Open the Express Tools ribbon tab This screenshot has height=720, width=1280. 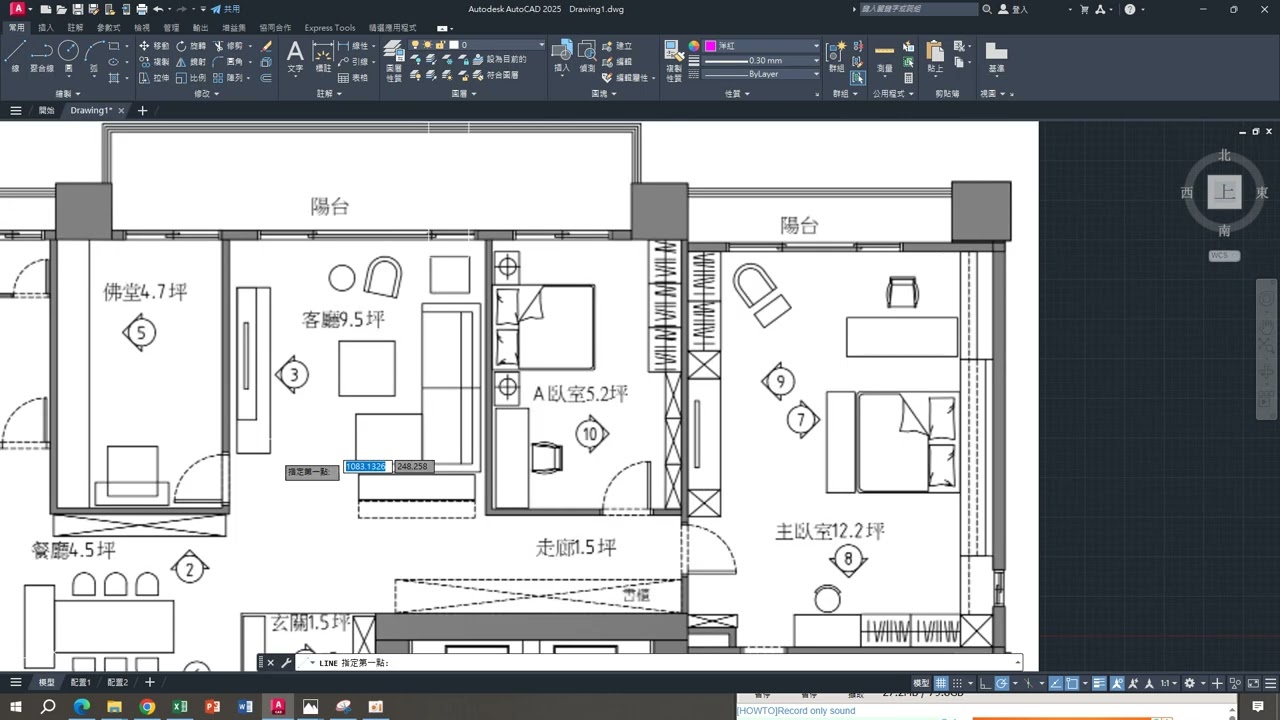[x=330, y=28]
